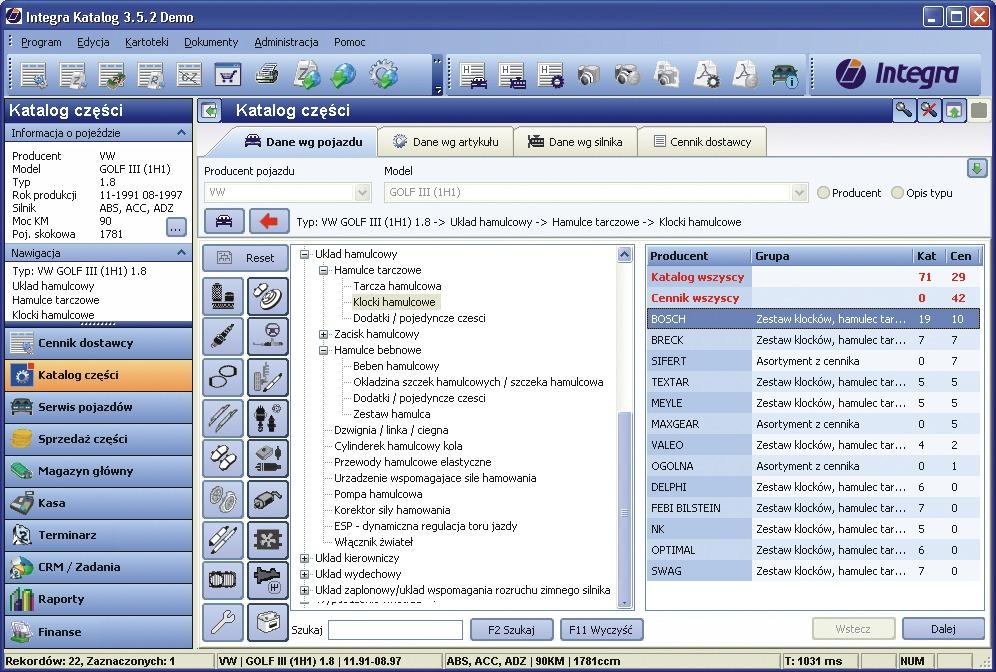The height and width of the screenshot is (672, 996).
Task: Open the Producent pojazdu dropdown
Action: point(363,192)
